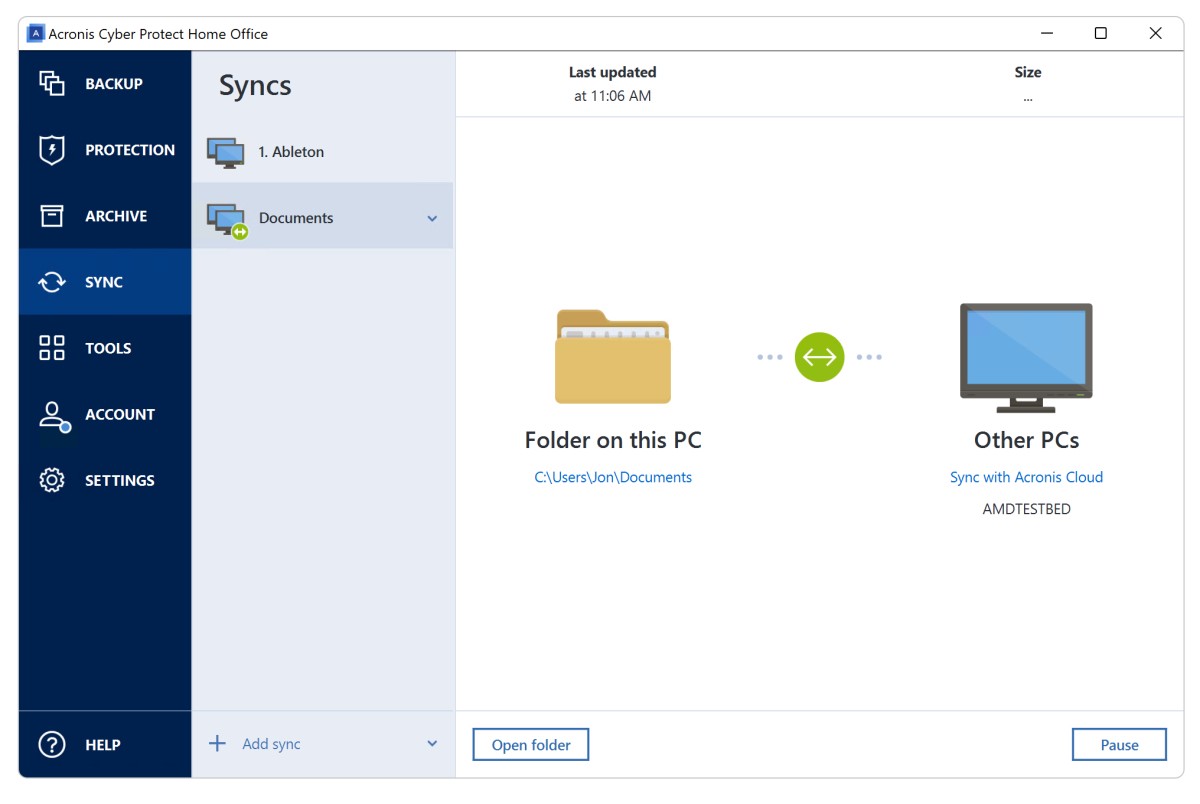Screen dimensions: 1200x804
Task: Open the Add sync dropdown arrow
Action: (432, 744)
